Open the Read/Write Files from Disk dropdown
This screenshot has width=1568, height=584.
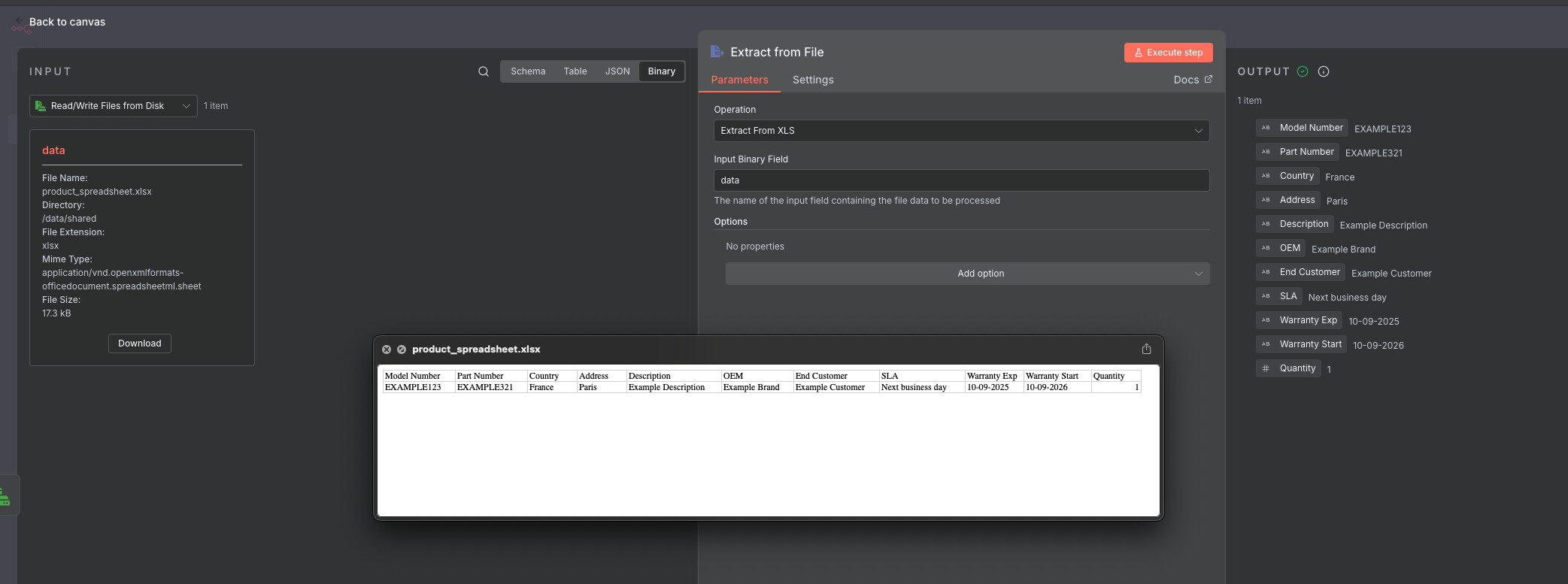[x=114, y=106]
